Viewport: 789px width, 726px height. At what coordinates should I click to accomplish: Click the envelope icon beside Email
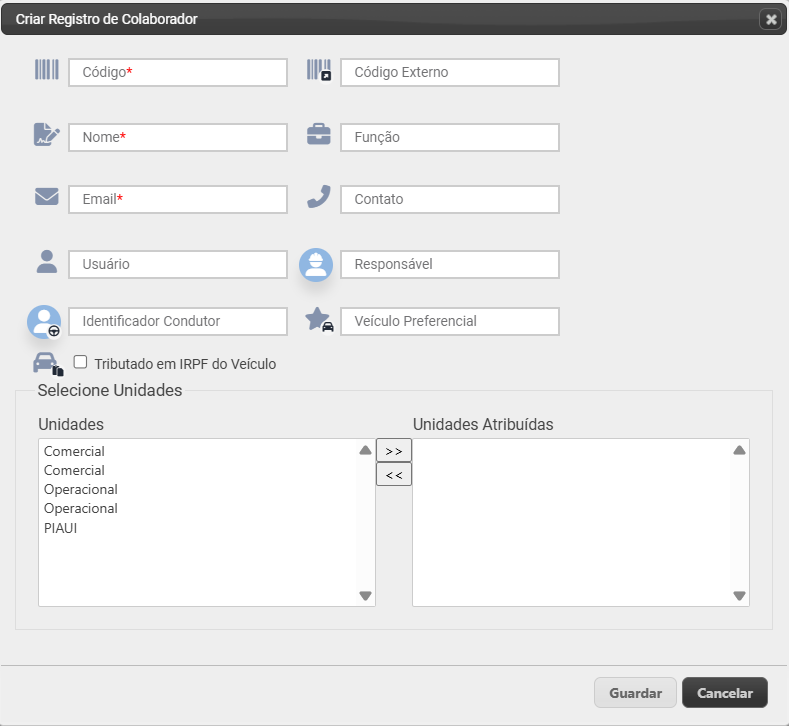click(x=47, y=196)
